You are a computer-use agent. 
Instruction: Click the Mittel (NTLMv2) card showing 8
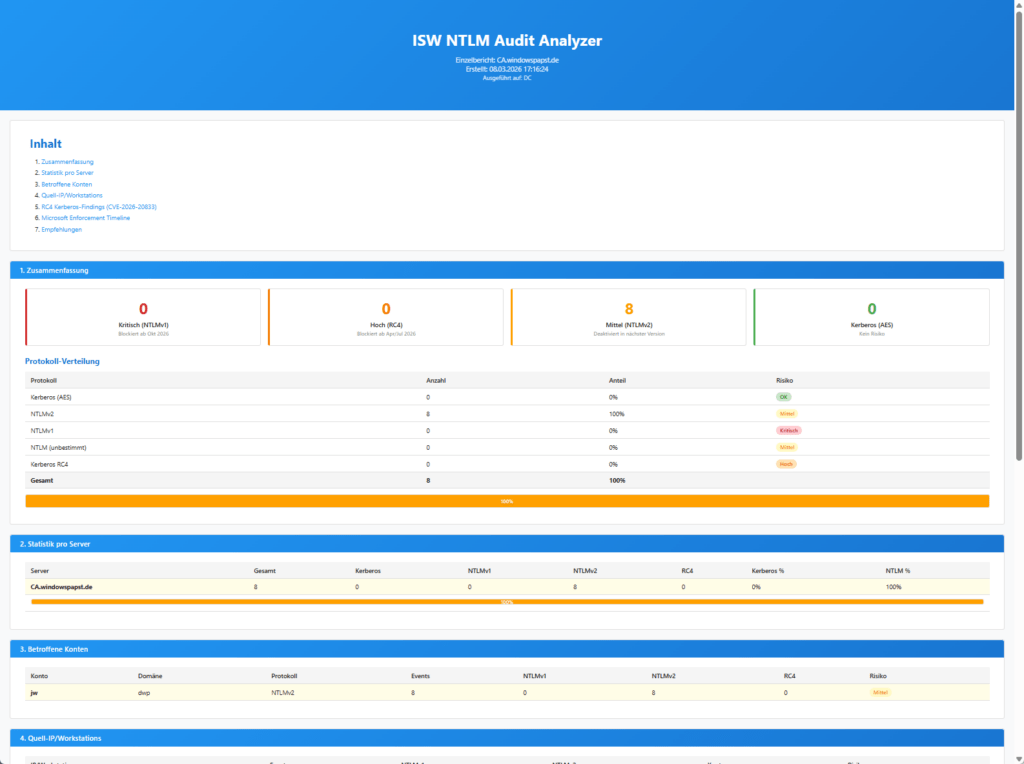(x=629, y=317)
